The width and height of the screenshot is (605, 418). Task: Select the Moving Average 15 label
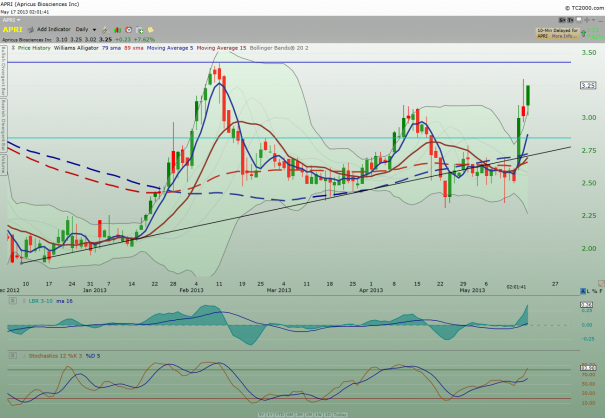pyautogui.click(x=221, y=48)
